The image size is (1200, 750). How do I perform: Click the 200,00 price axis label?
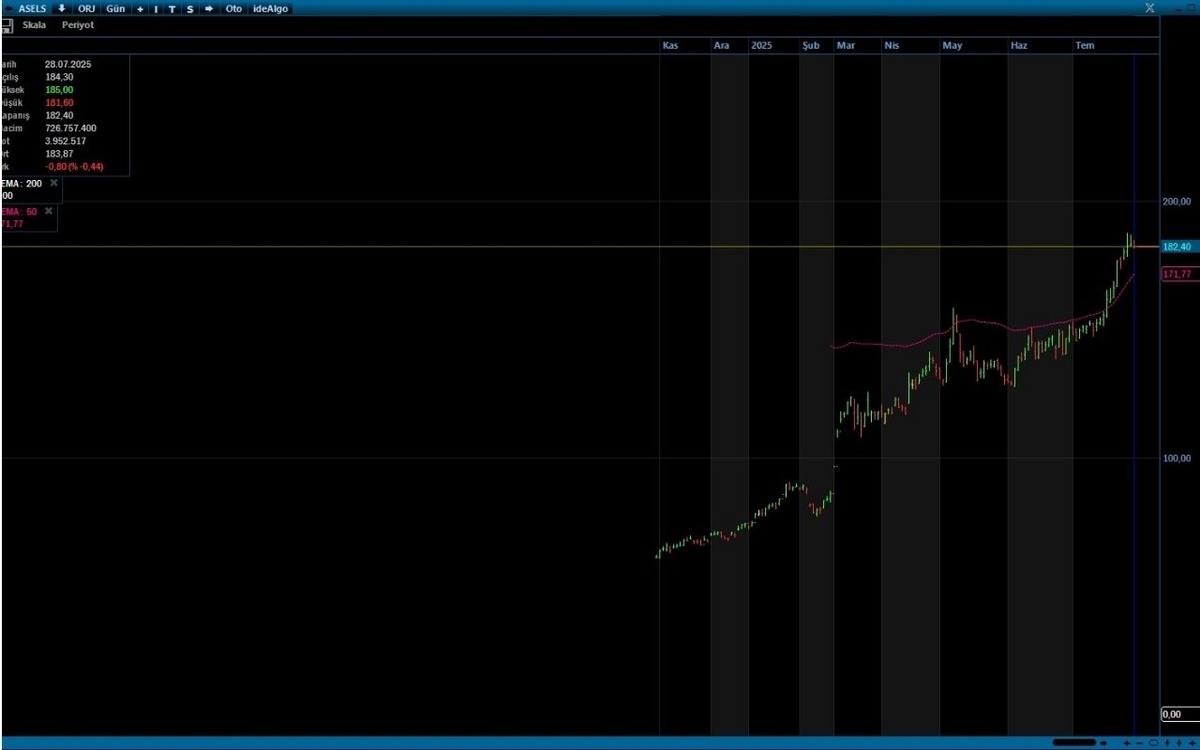[x=1177, y=202]
